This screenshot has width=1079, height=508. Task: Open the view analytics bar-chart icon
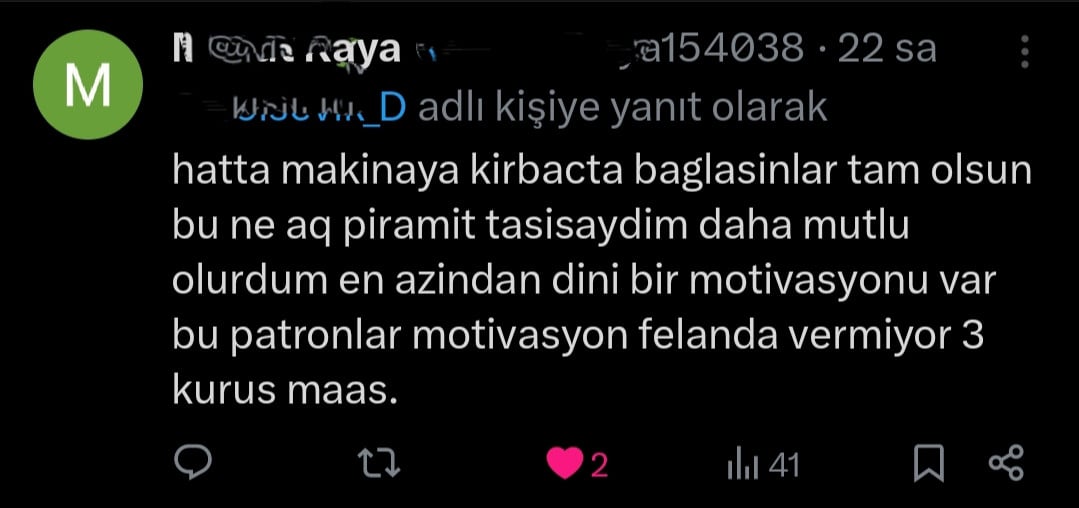click(743, 465)
